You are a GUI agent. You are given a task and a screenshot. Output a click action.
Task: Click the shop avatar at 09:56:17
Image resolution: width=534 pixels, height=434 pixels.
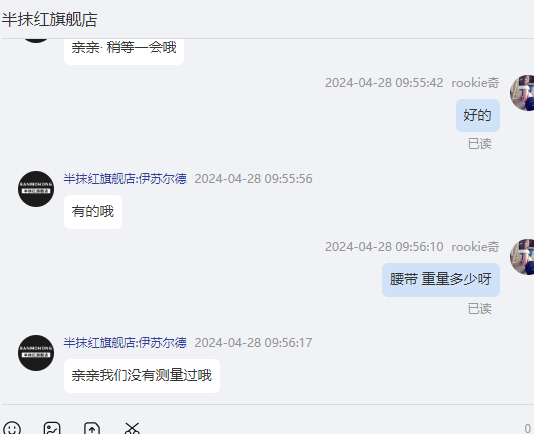(36, 353)
